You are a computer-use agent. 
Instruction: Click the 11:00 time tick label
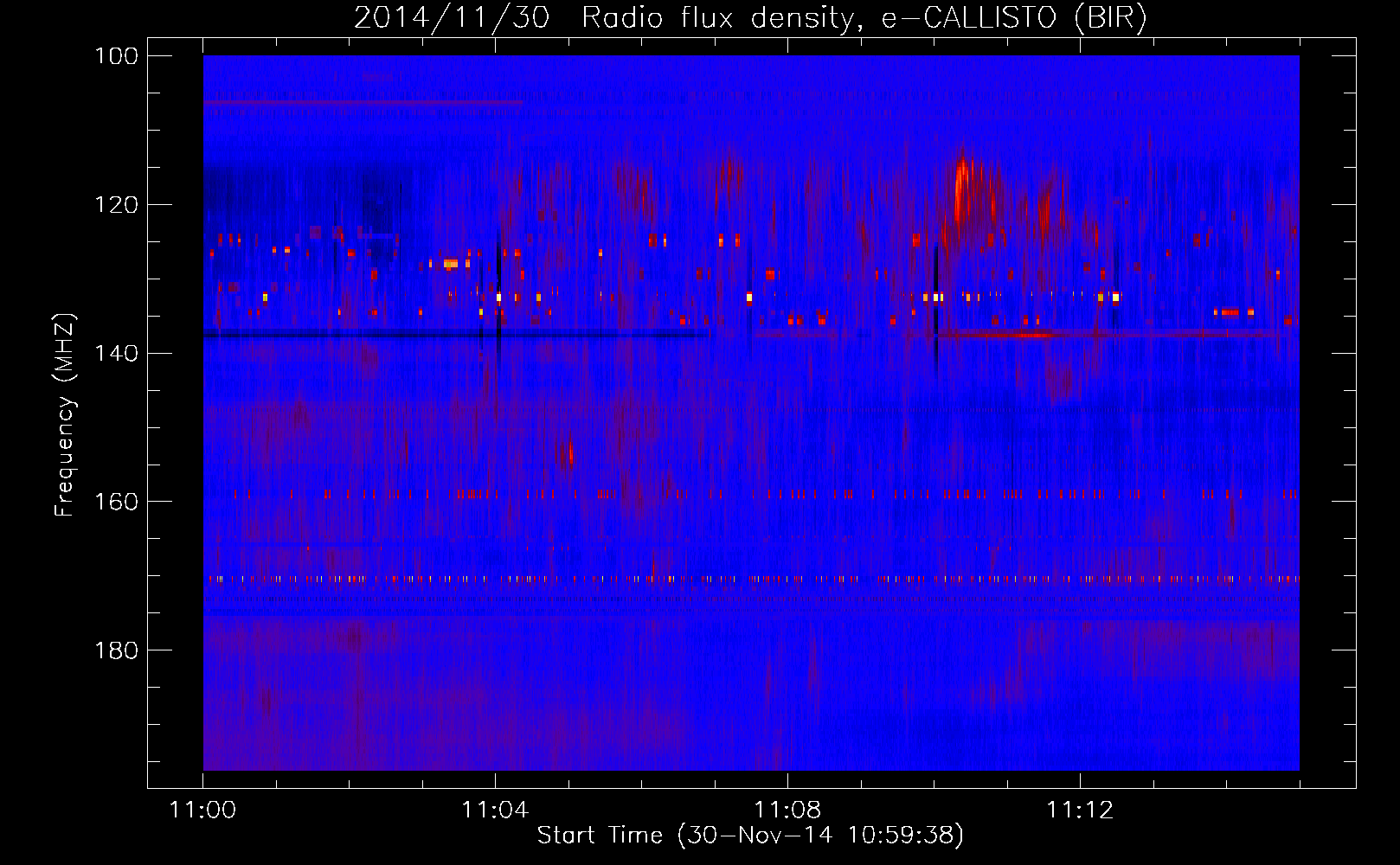click(203, 810)
